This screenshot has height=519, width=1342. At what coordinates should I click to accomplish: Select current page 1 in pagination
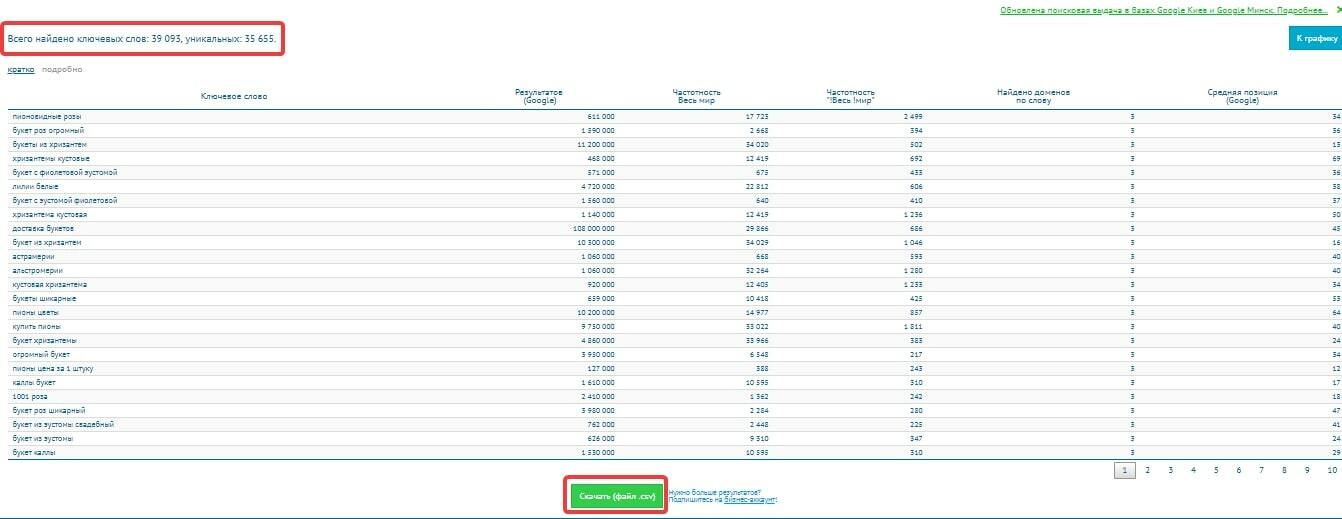(x=1124, y=470)
